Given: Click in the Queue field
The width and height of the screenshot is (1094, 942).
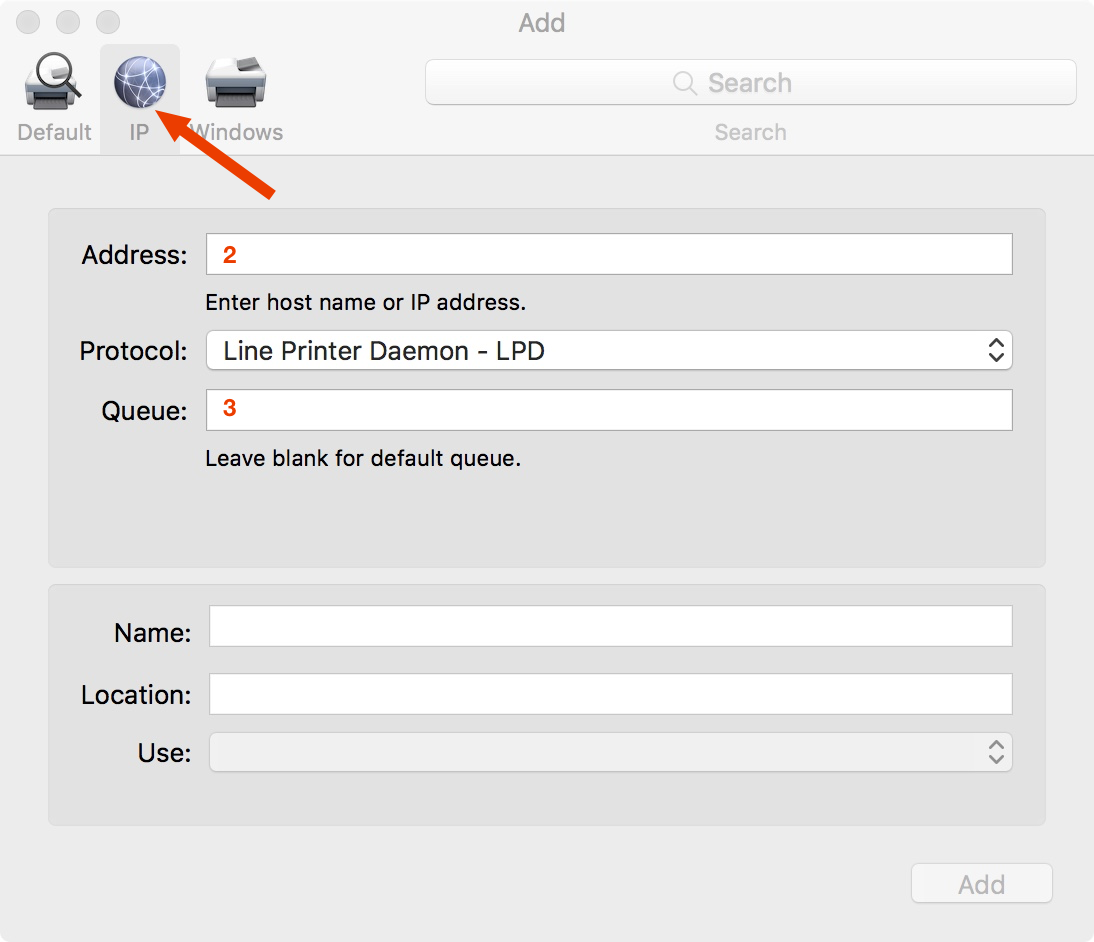Looking at the screenshot, I should (x=609, y=410).
